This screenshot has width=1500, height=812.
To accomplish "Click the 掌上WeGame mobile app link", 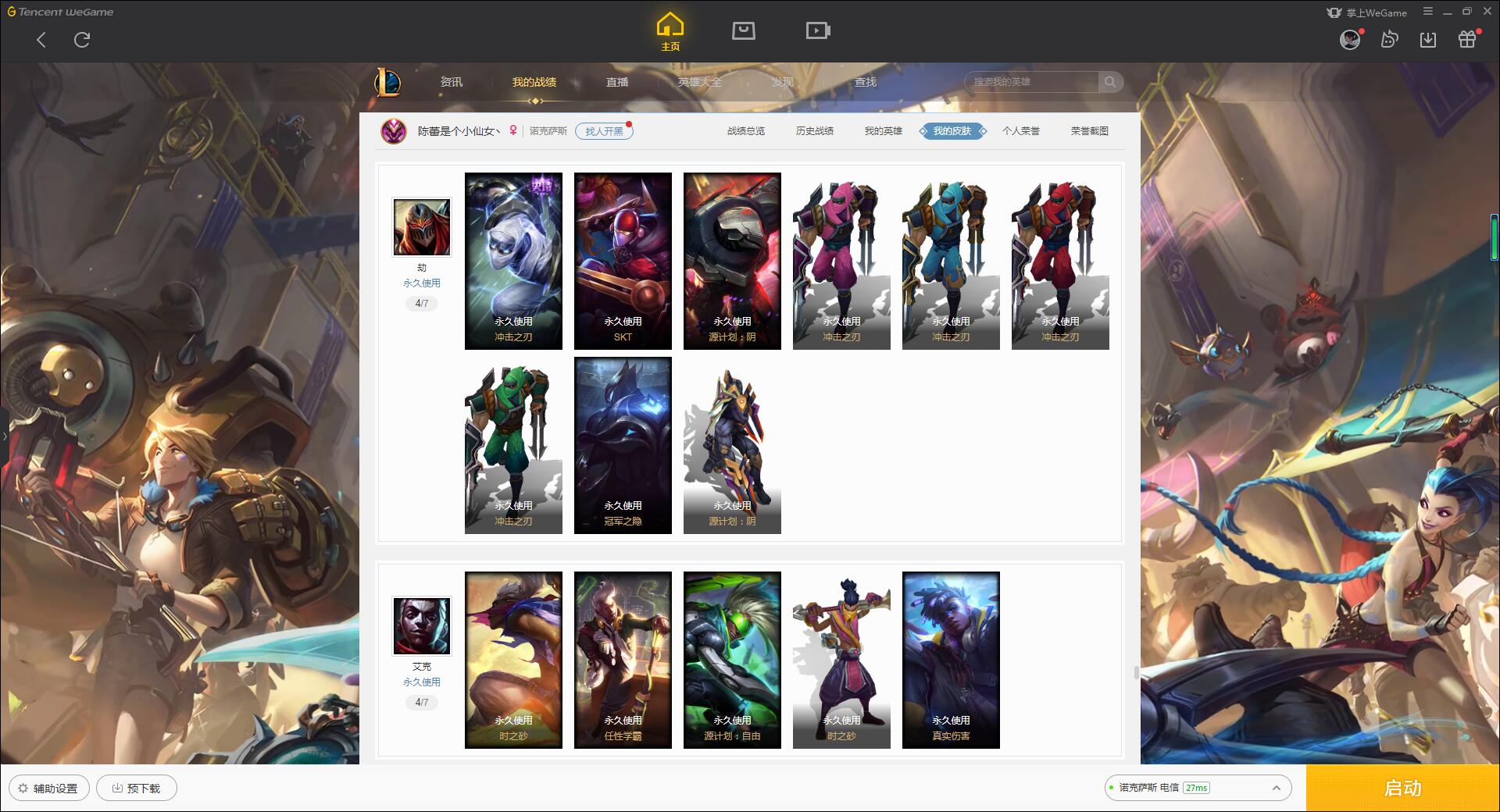I will [1366, 12].
